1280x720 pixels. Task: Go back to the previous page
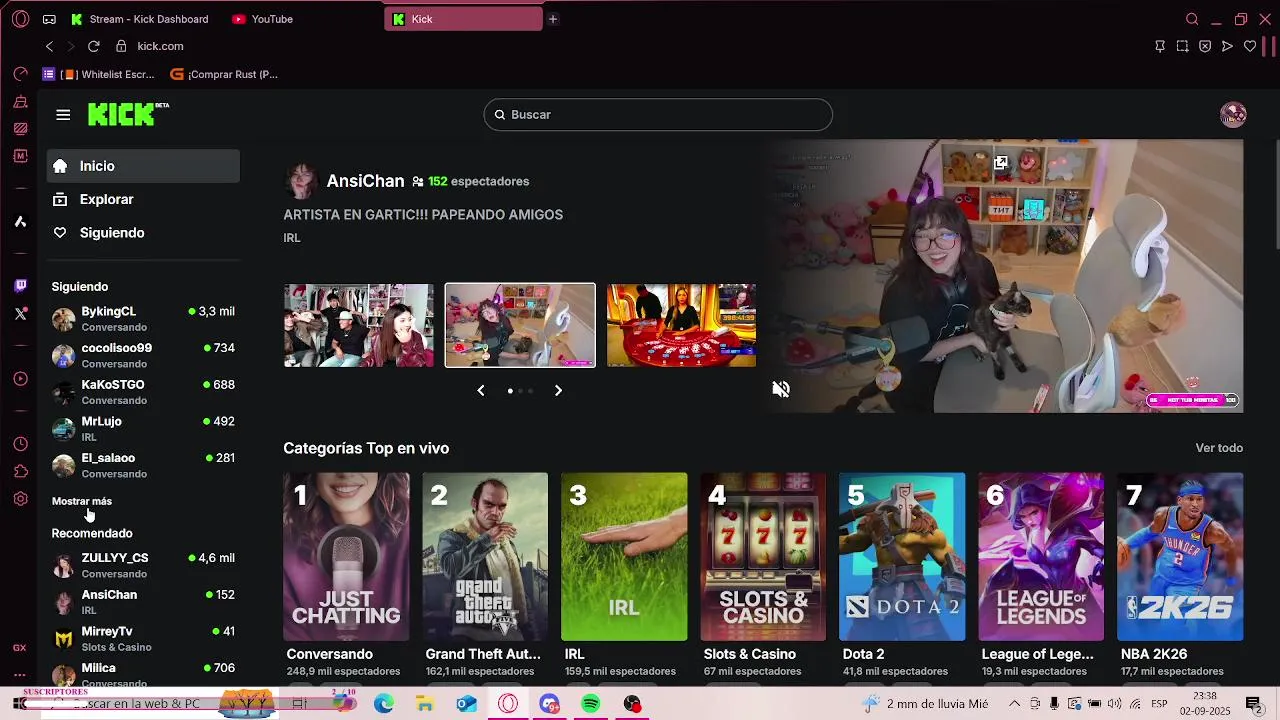point(49,46)
